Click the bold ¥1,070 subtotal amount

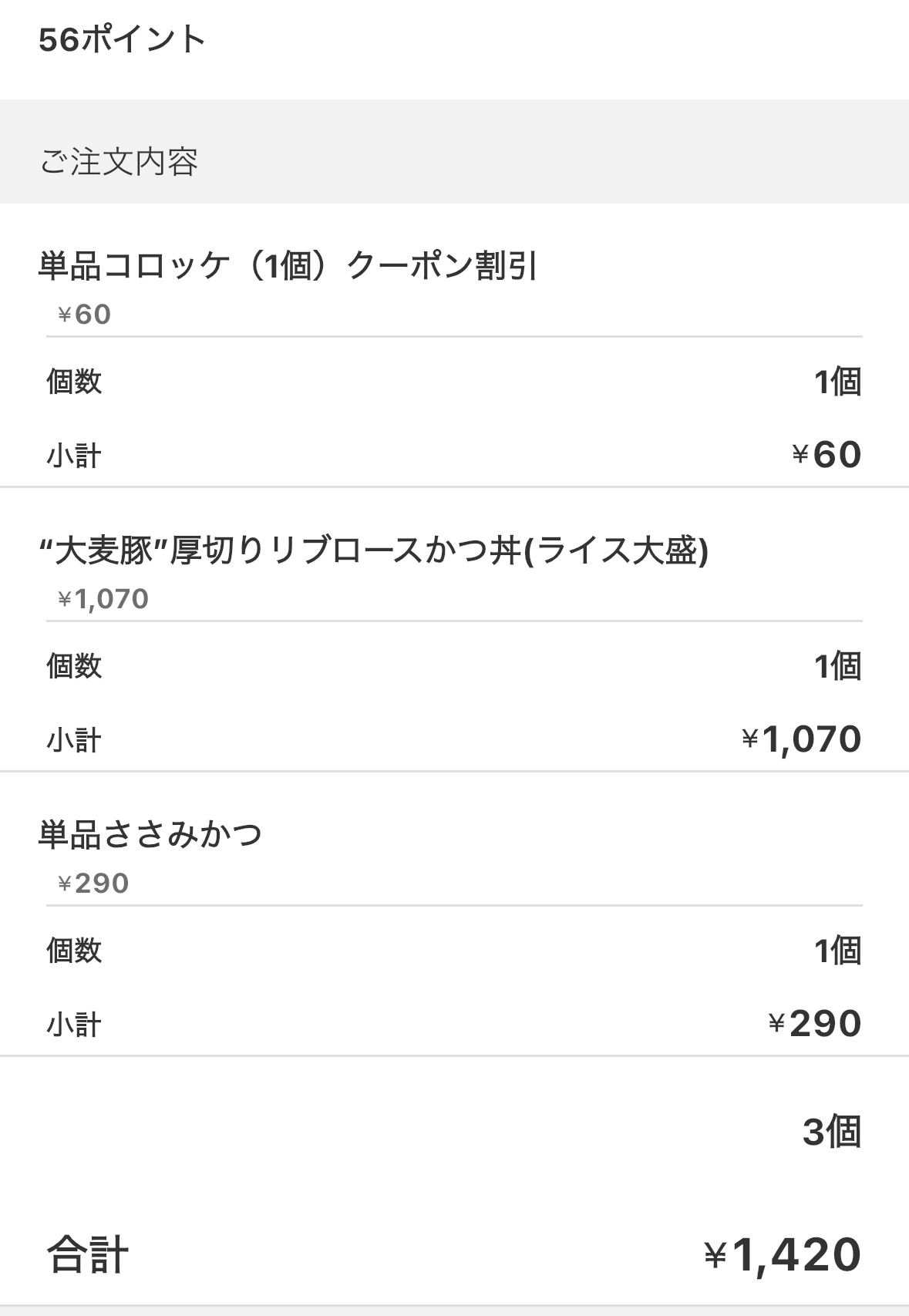point(802,739)
